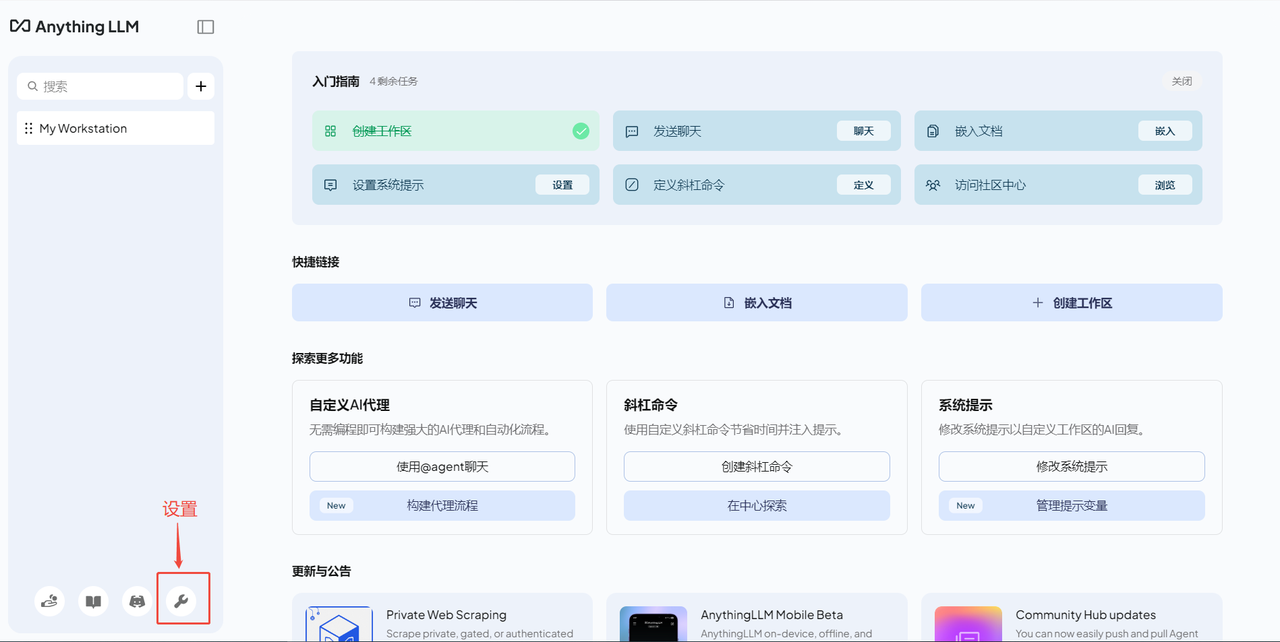Toggle the sidebar collapse icon
Screen dimensions: 1280x642
coord(206,27)
